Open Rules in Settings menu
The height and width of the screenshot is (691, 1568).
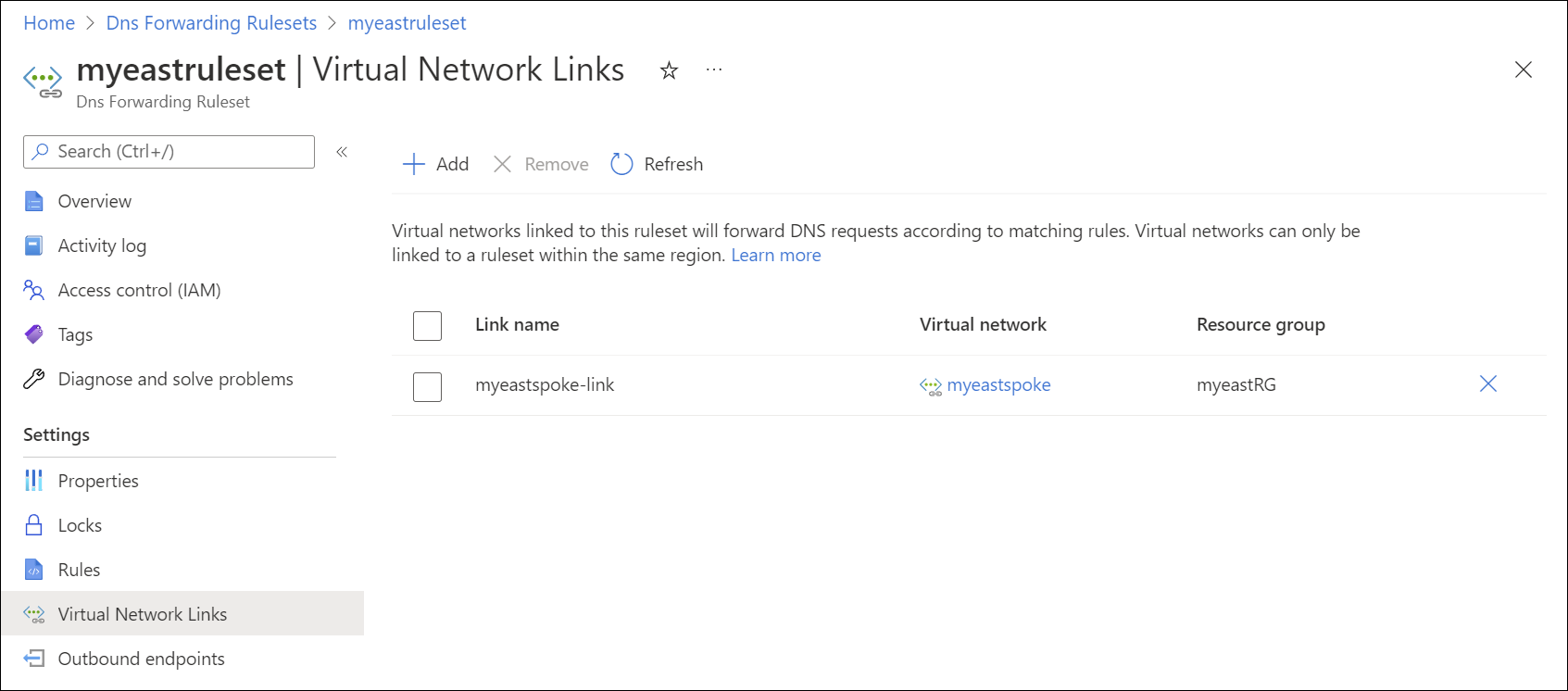(79, 570)
